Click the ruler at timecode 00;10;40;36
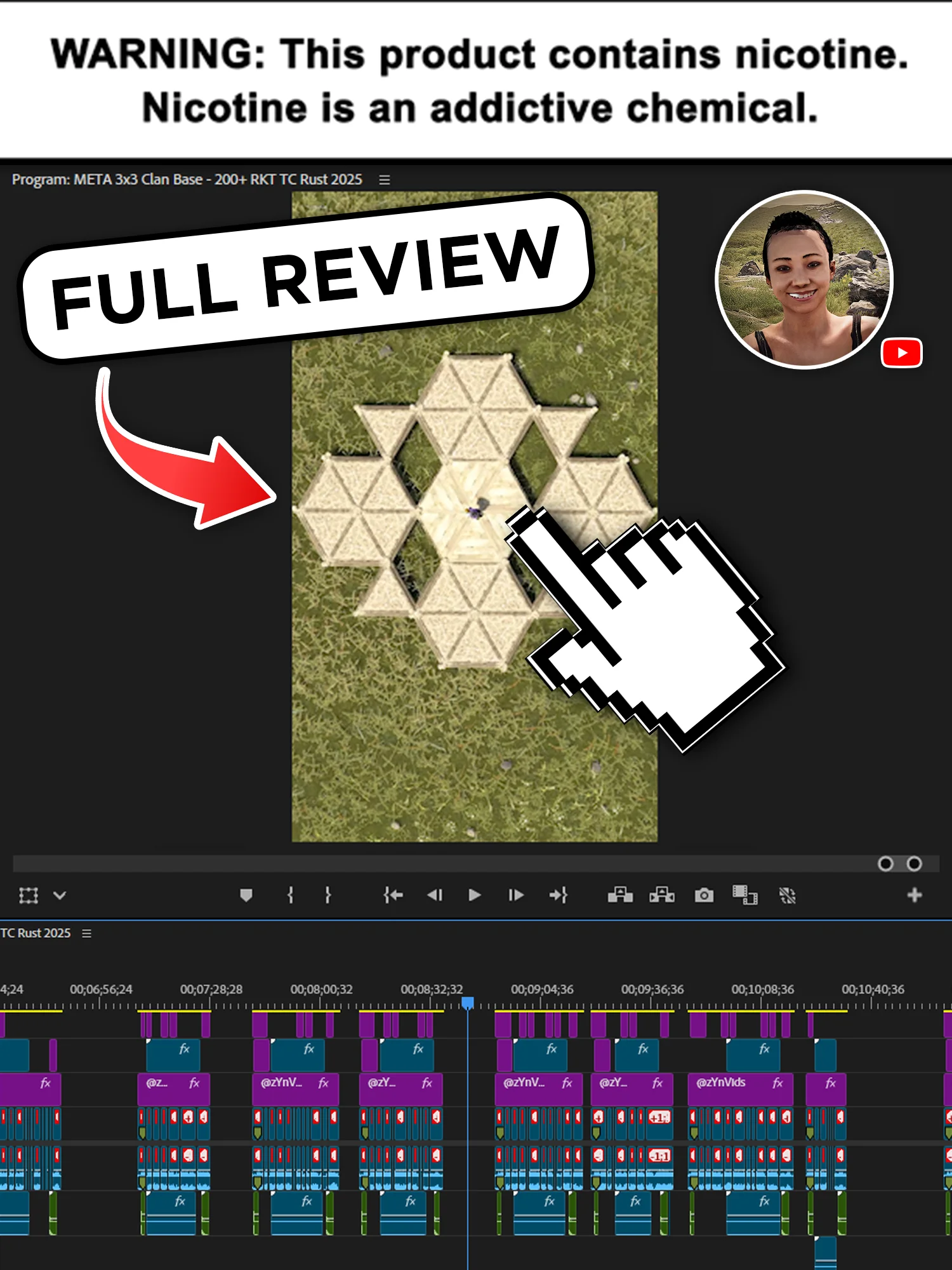The height and width of the screenshot is (1270, 952). (873, 989)
